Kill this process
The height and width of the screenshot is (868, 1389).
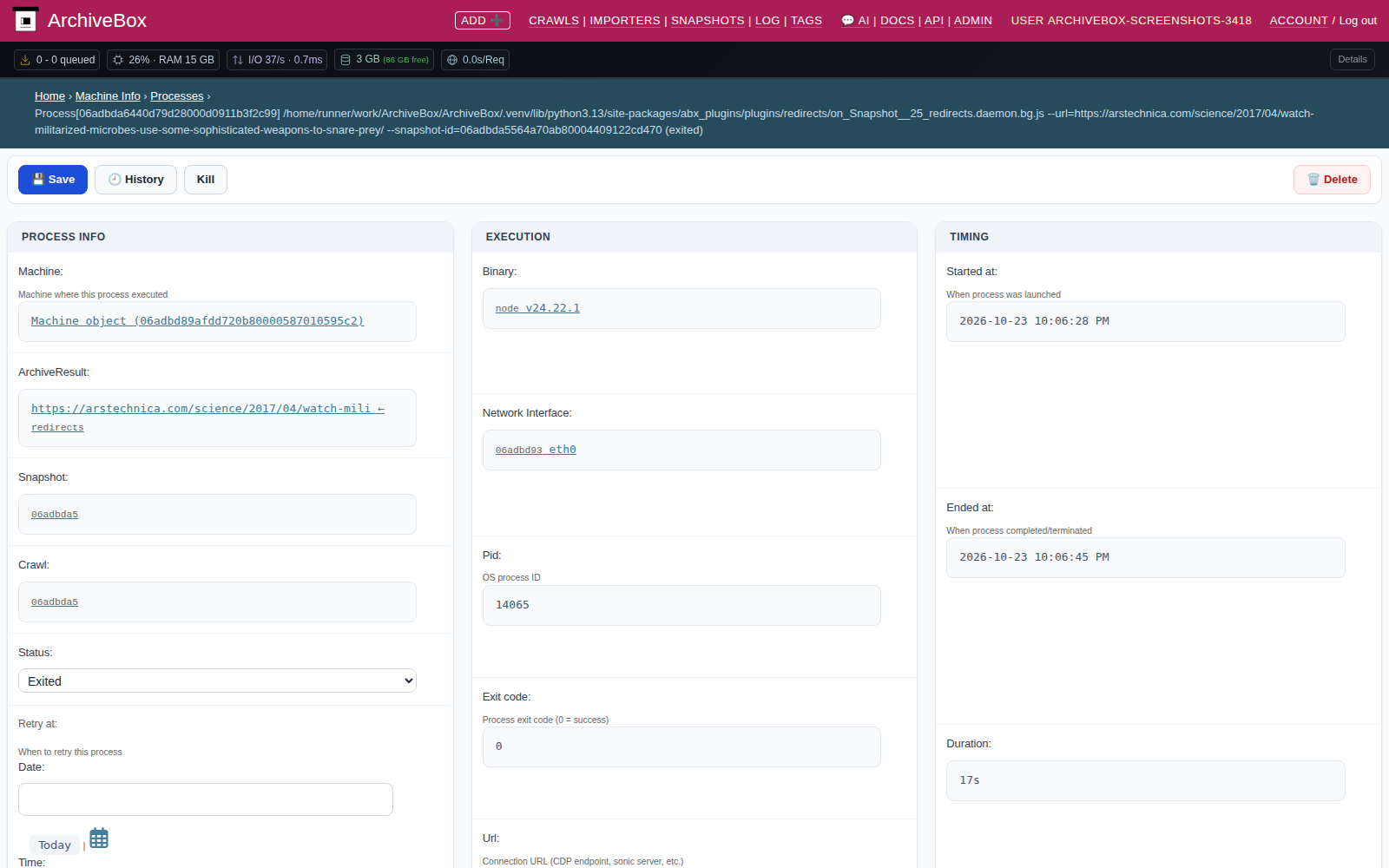tap(206, 180)
